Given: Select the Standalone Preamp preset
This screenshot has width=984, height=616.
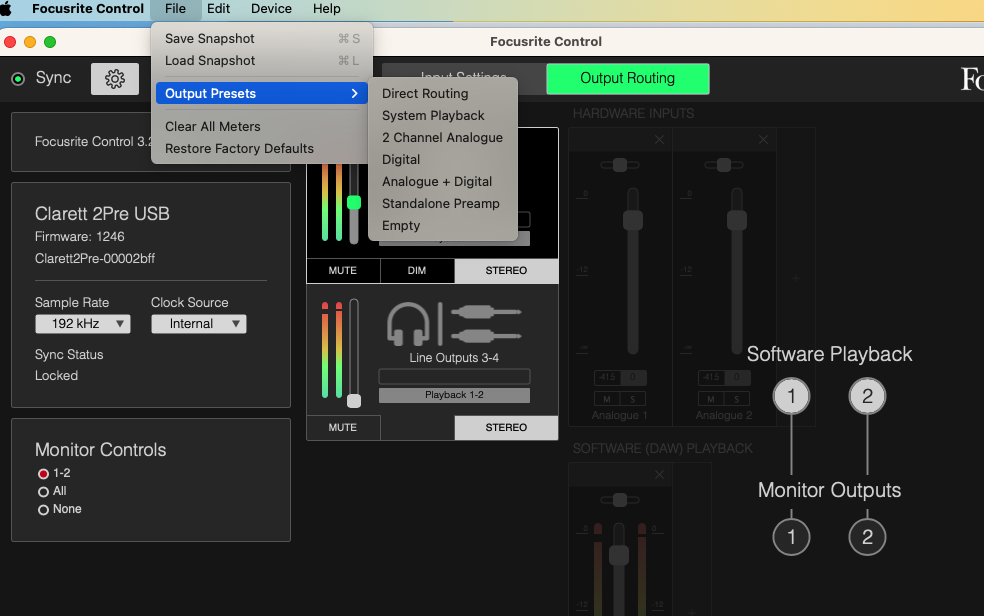Looking at the screenshot, I should click(443, 203).
